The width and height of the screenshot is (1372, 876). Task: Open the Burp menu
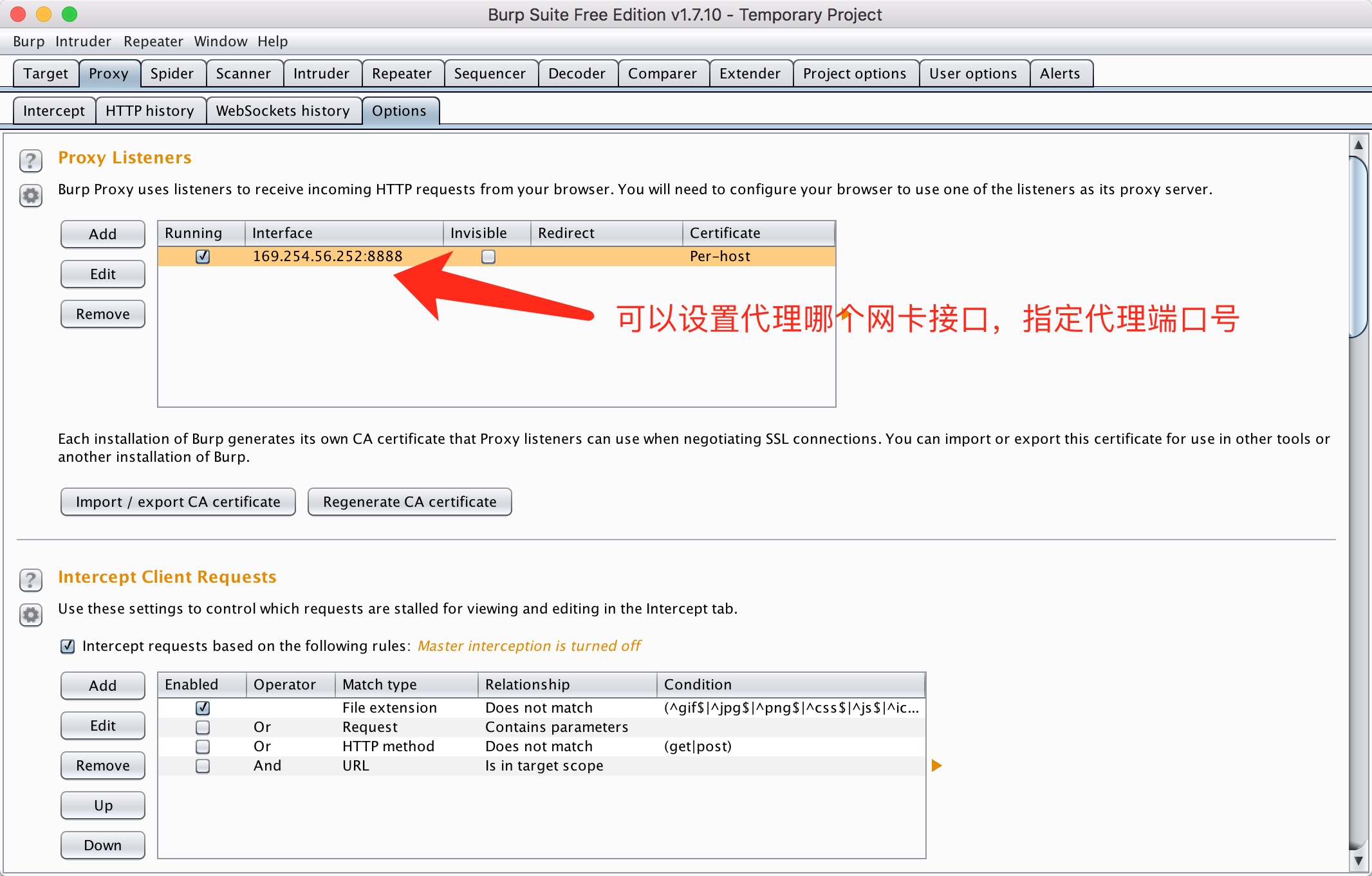(29, 41)
